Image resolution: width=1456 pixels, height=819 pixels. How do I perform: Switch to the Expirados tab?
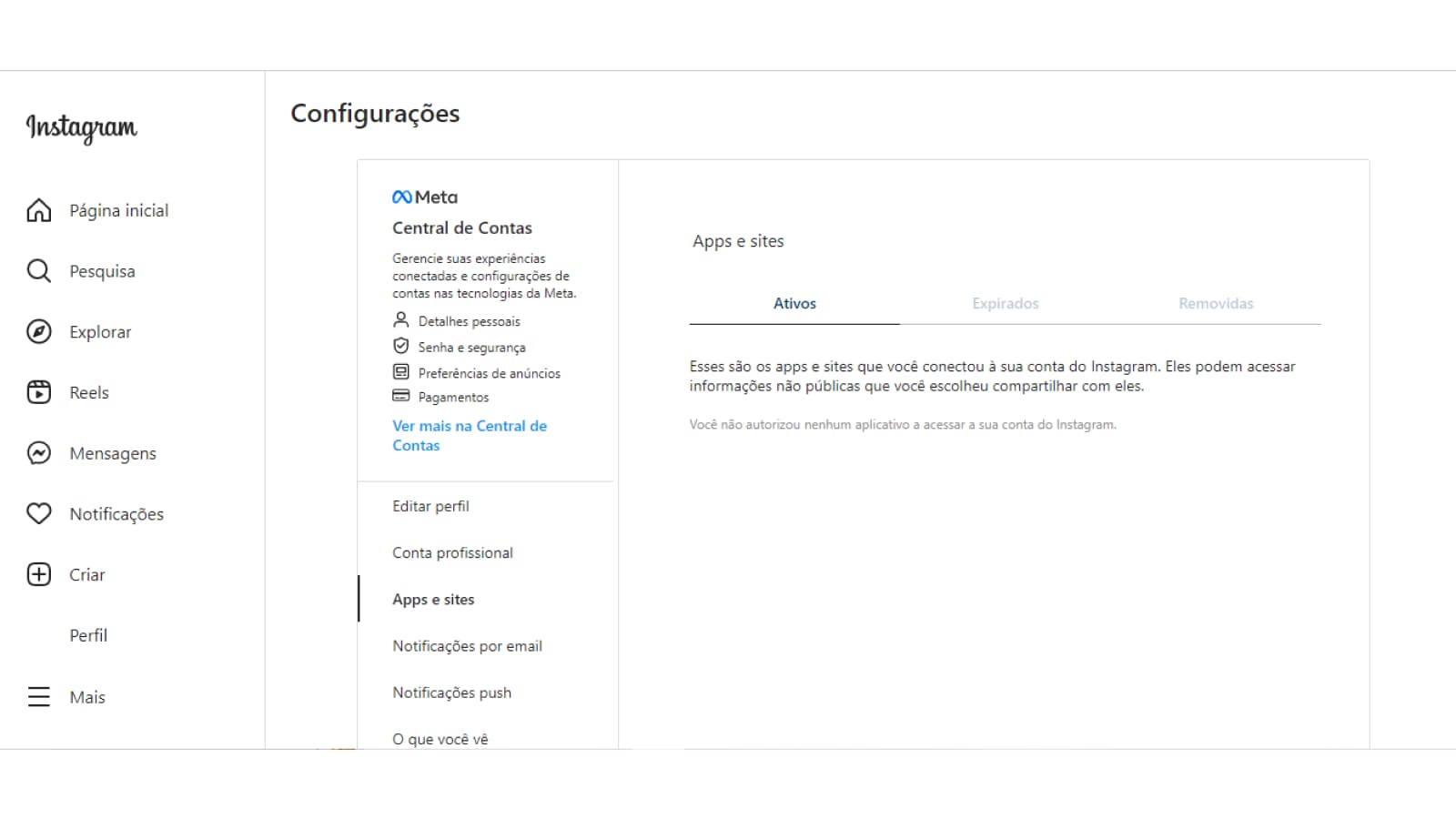pos(1005,304)
